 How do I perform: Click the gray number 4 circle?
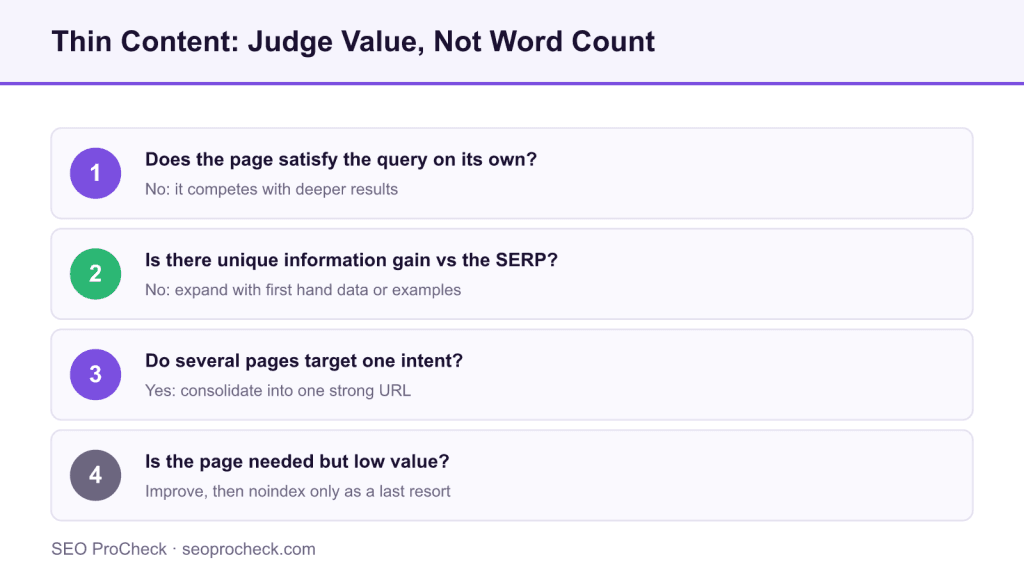point(95,475)
